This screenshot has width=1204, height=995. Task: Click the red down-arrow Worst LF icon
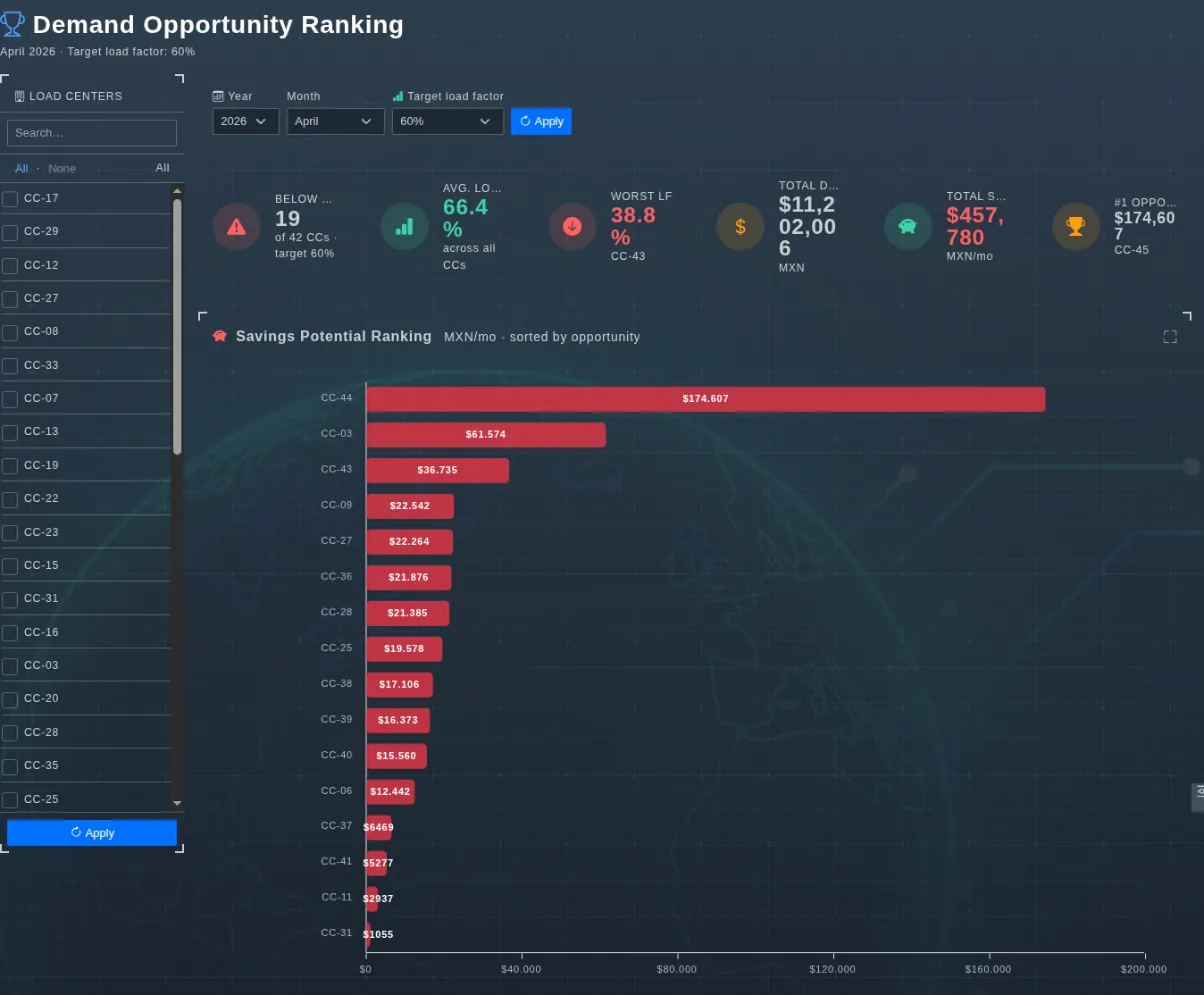(x=572, y=227)
